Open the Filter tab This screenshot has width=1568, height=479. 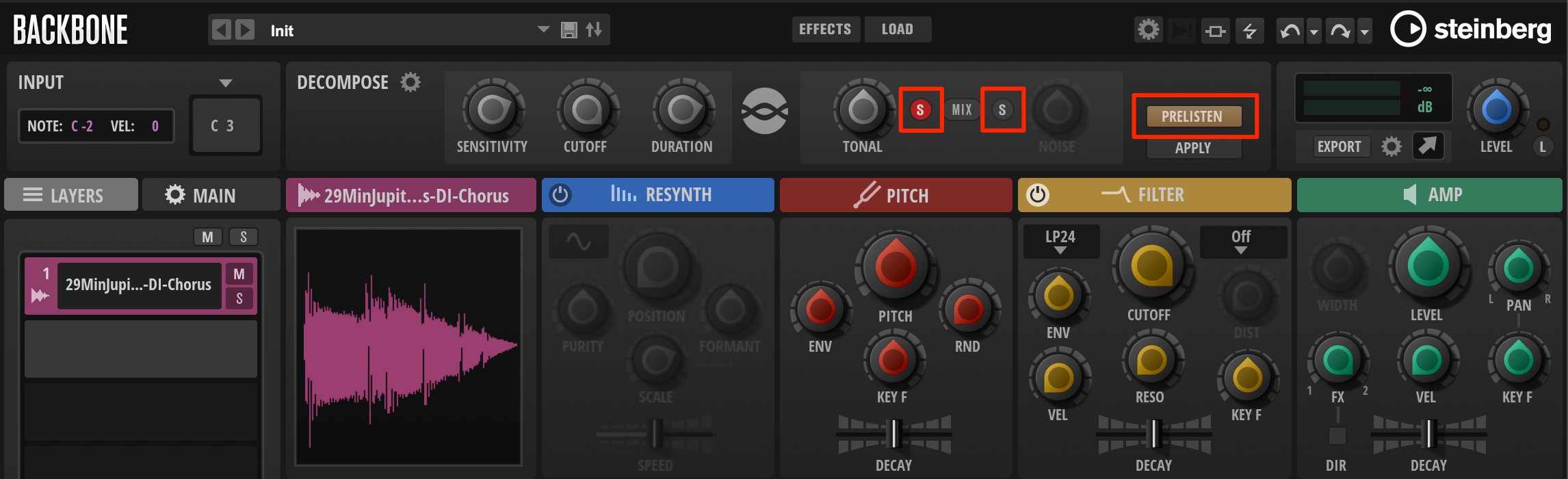(x=1155, y=195)
